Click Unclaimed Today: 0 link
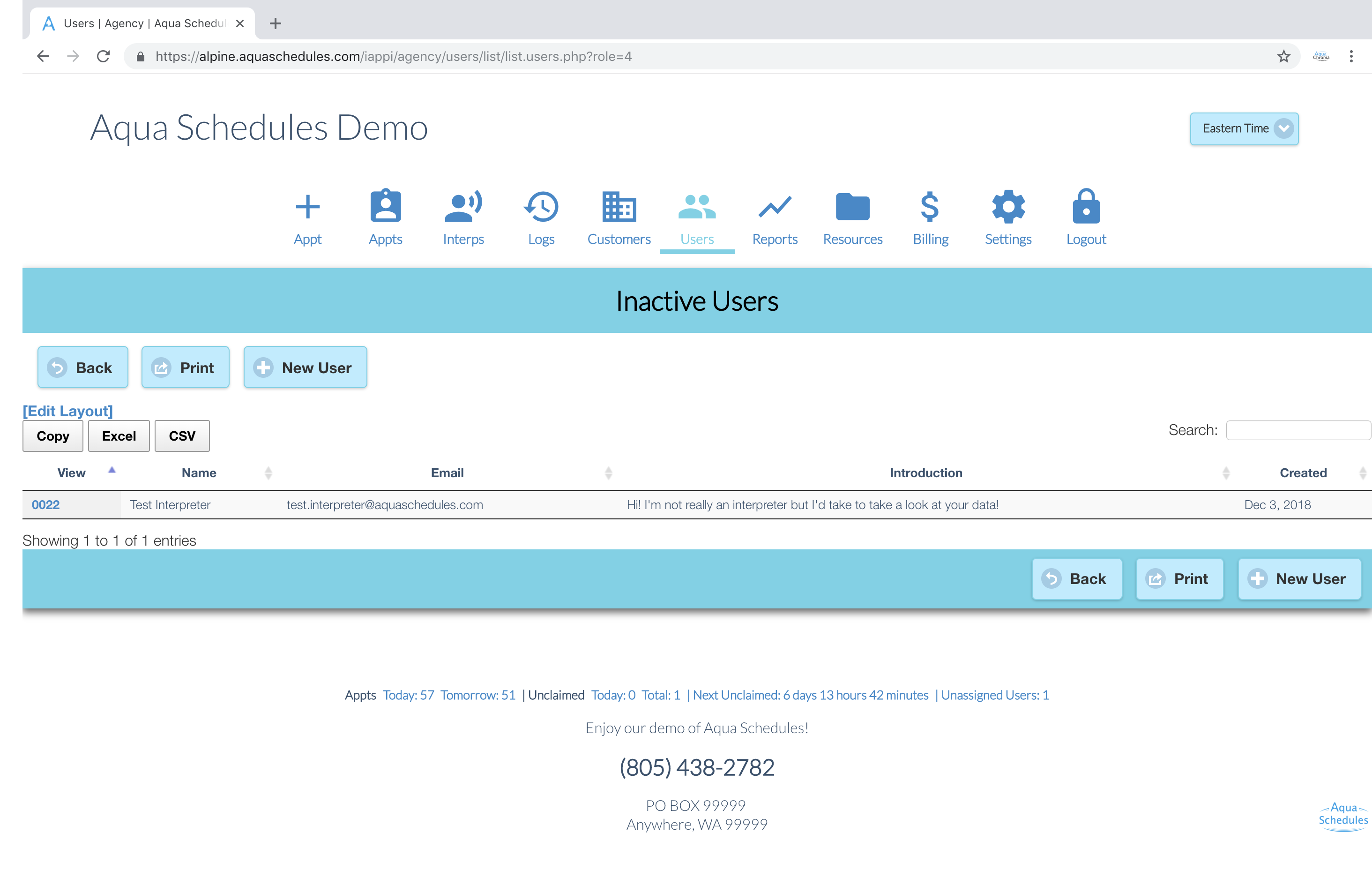The height and width of the screenshot is (870, 1372). tap(613, 695)
